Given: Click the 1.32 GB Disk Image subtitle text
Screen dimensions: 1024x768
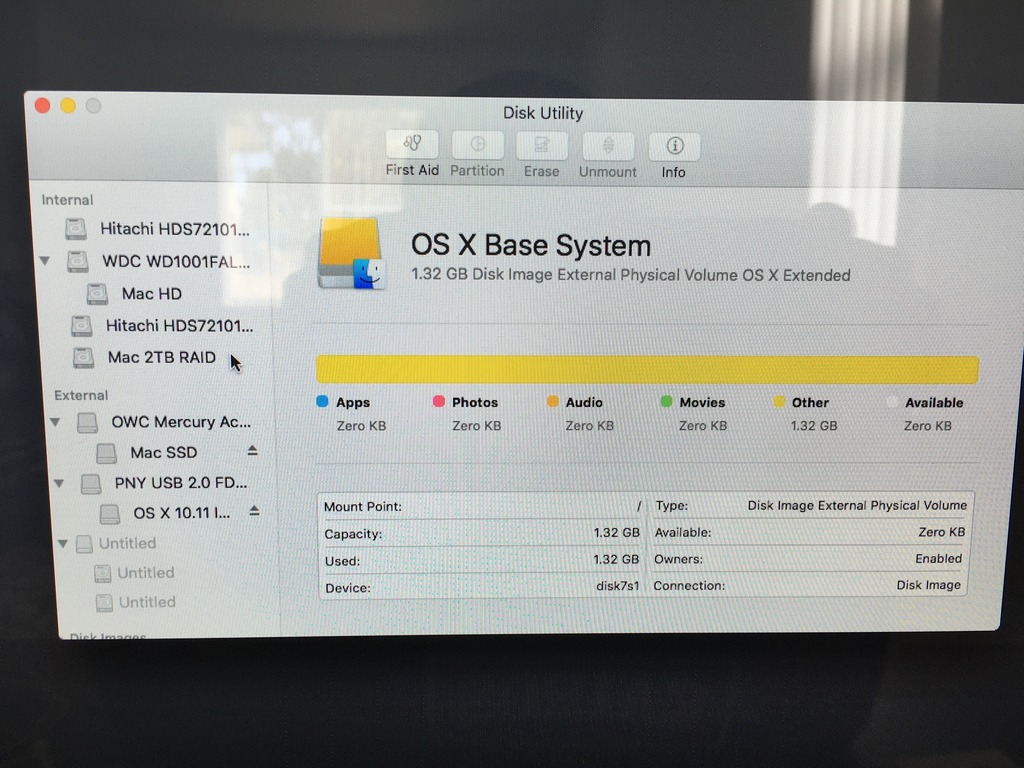Looking at the screenshot, I should [630, 274].
